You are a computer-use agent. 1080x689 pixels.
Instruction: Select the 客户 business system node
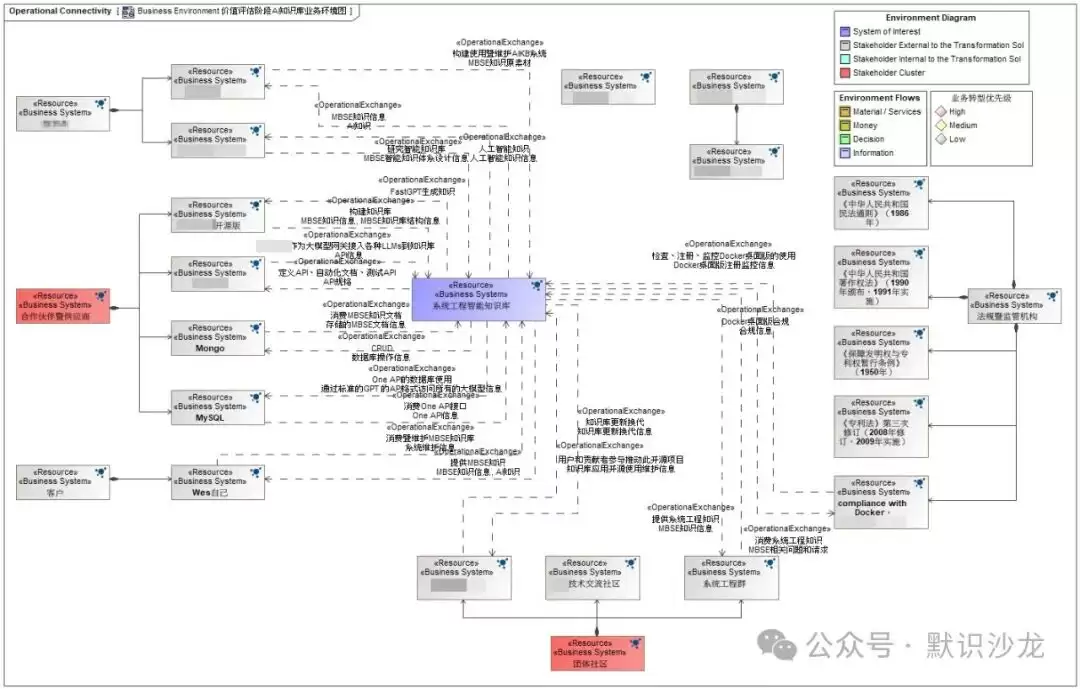tap(63, 482)
